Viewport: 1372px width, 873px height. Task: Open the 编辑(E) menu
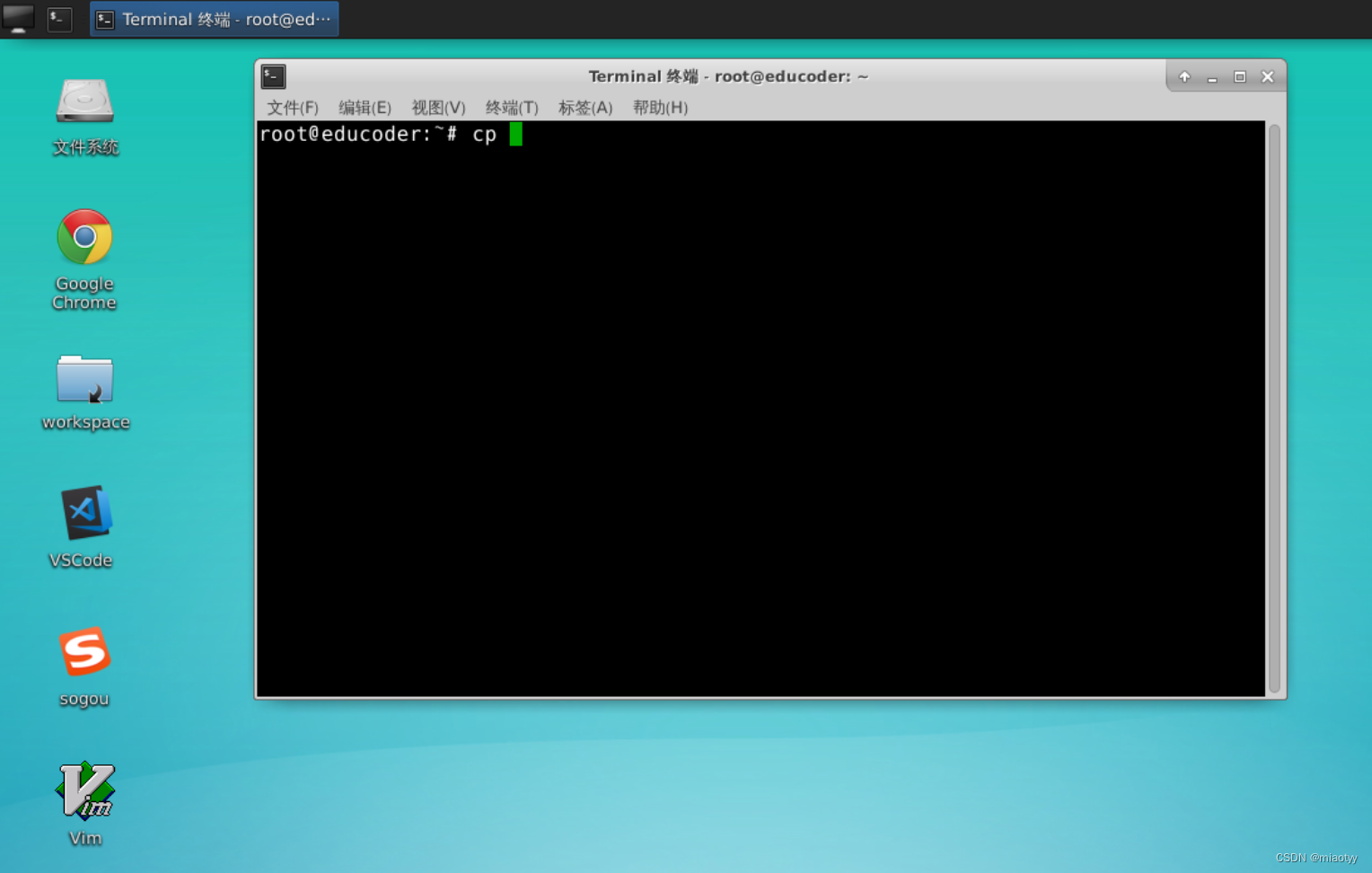[x=365, y=108]
